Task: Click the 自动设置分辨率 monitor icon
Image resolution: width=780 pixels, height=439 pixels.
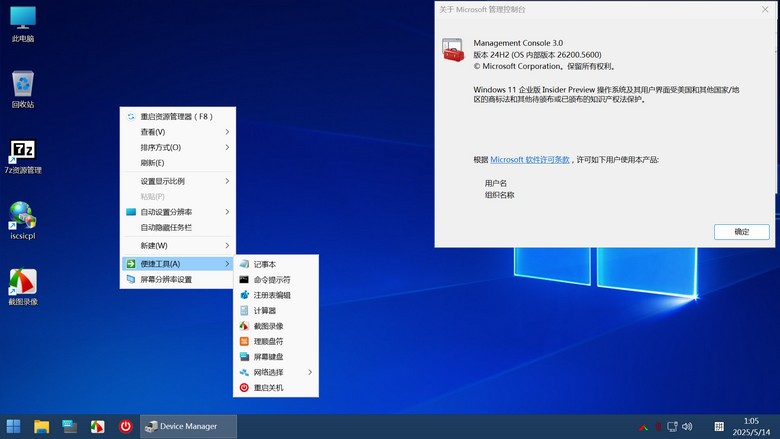Action: (131, 212)
